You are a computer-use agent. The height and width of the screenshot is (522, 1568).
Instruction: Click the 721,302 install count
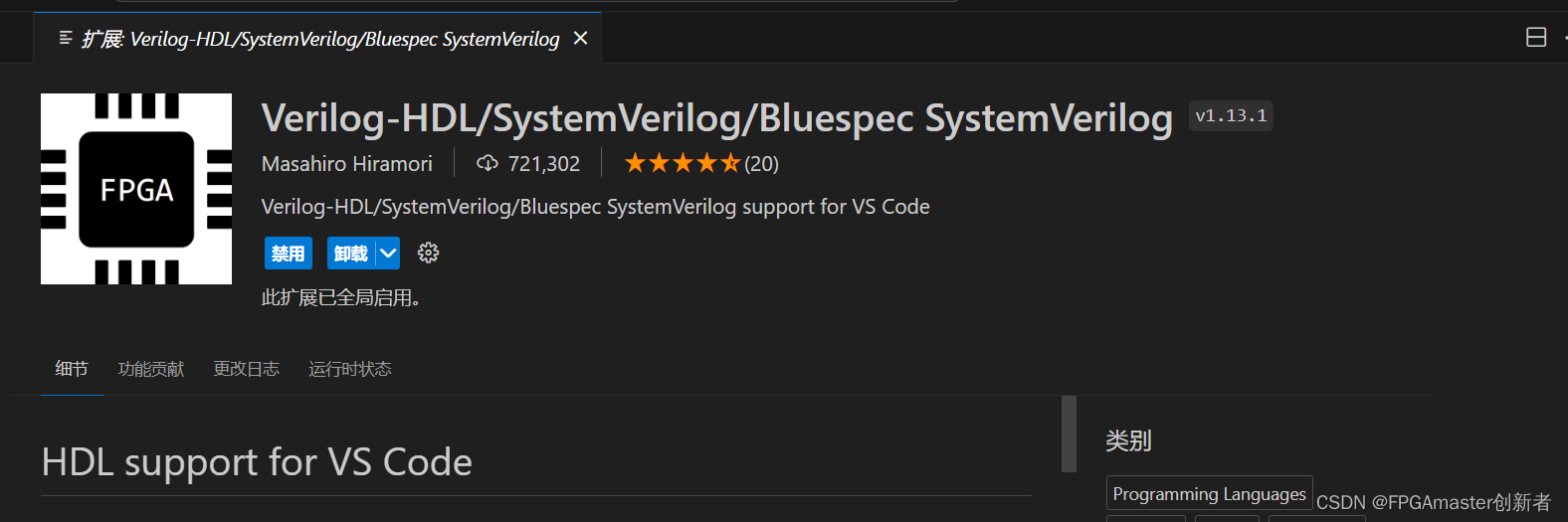(x=543, y=163)
